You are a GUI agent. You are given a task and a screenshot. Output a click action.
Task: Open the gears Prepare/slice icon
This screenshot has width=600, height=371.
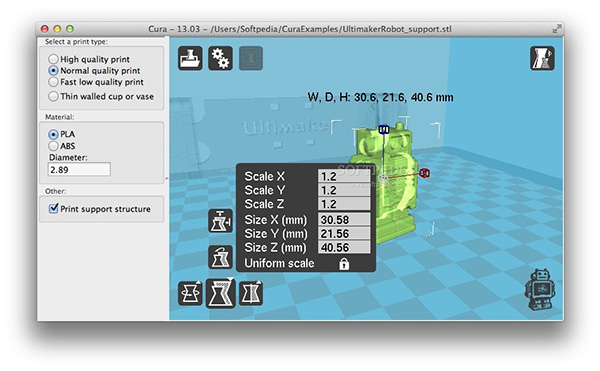[x=220, y=58]
